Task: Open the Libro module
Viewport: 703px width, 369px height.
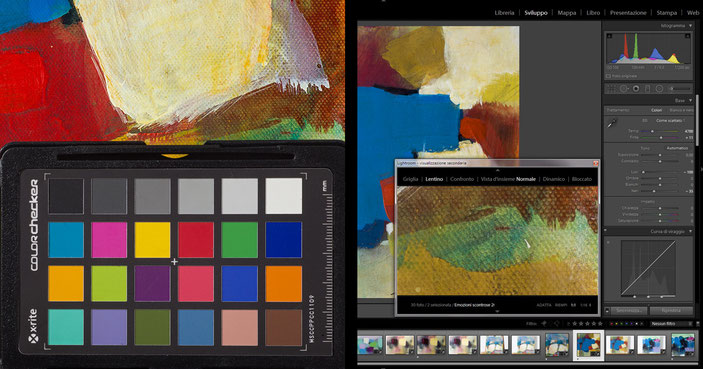Action: tap(593, 13)
